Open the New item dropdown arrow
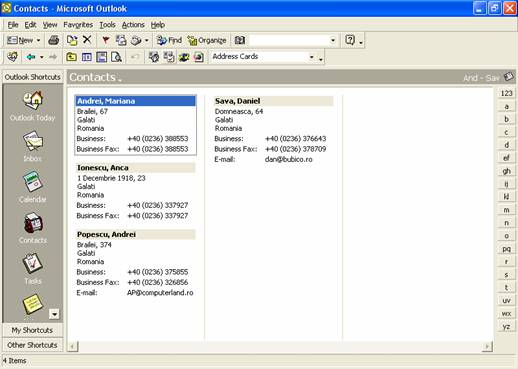 (x=38, y=40)
